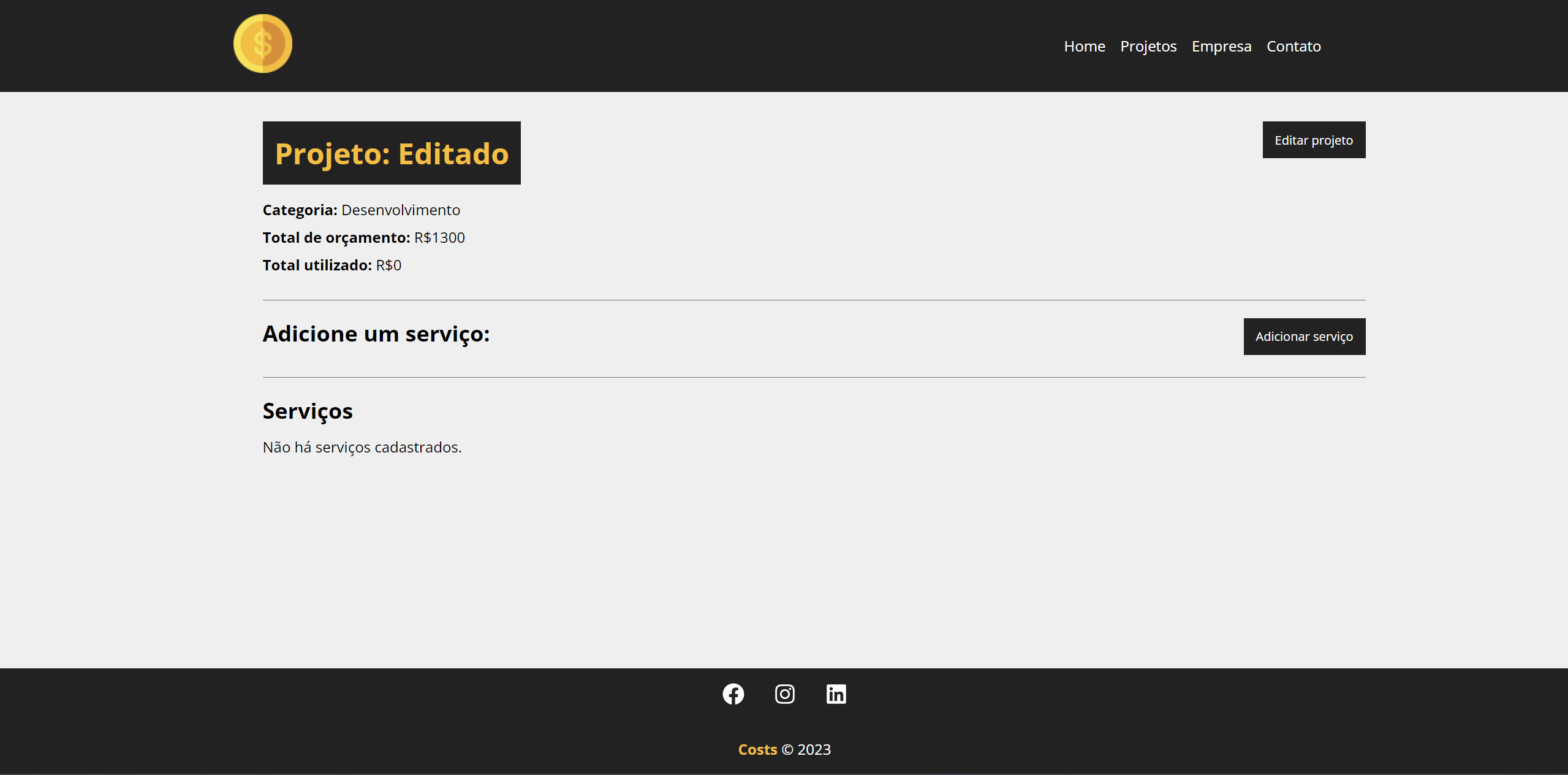
Task: Click the Costs link in the footer
Action: [757, 749]
